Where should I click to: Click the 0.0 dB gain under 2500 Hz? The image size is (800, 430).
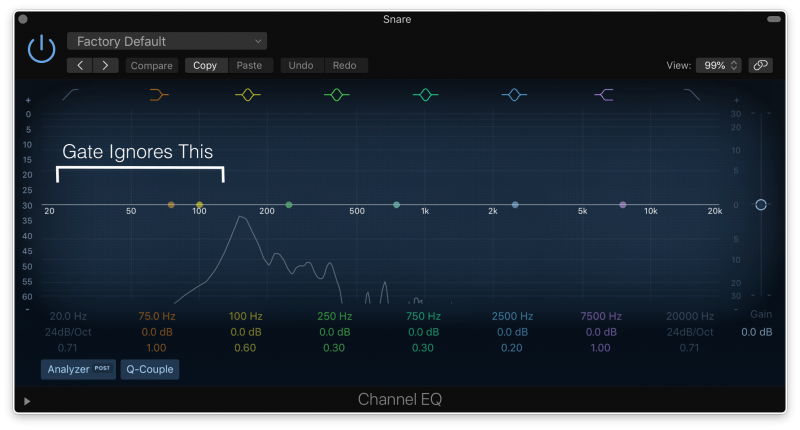(512, 332)
